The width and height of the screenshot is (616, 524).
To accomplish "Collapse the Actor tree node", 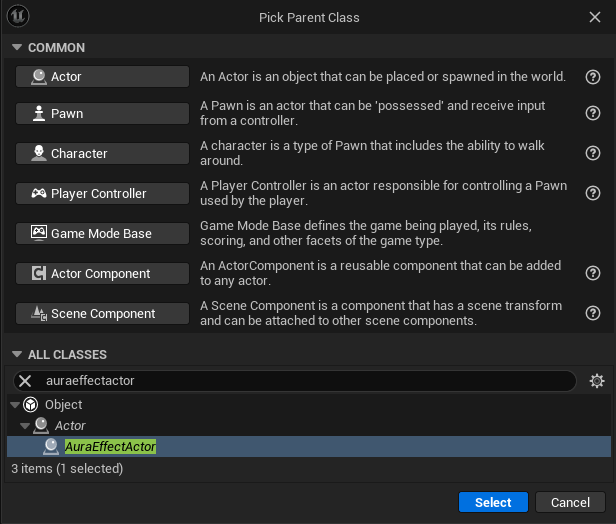I will [25, 426].
